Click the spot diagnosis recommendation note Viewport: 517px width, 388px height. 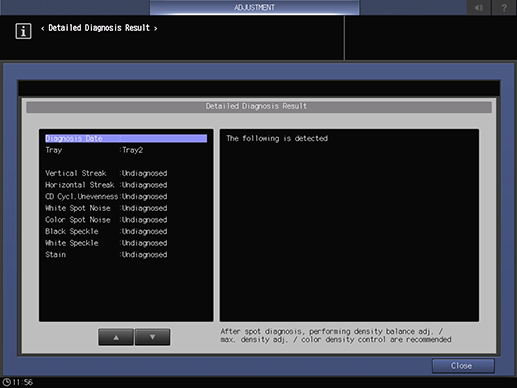point(336,336)
